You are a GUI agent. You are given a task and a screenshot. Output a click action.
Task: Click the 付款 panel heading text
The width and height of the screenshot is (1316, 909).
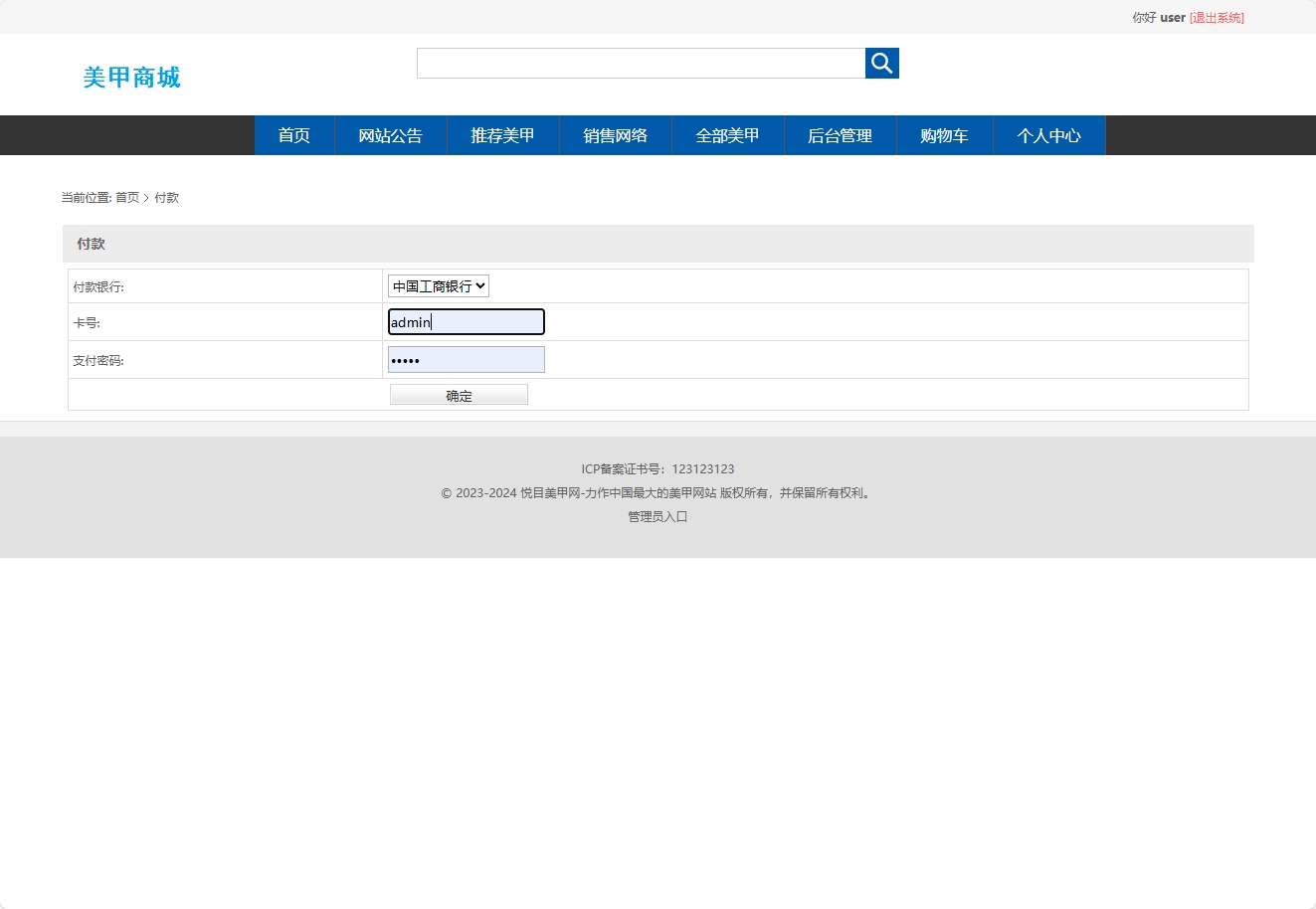click(x=91, y=244)
